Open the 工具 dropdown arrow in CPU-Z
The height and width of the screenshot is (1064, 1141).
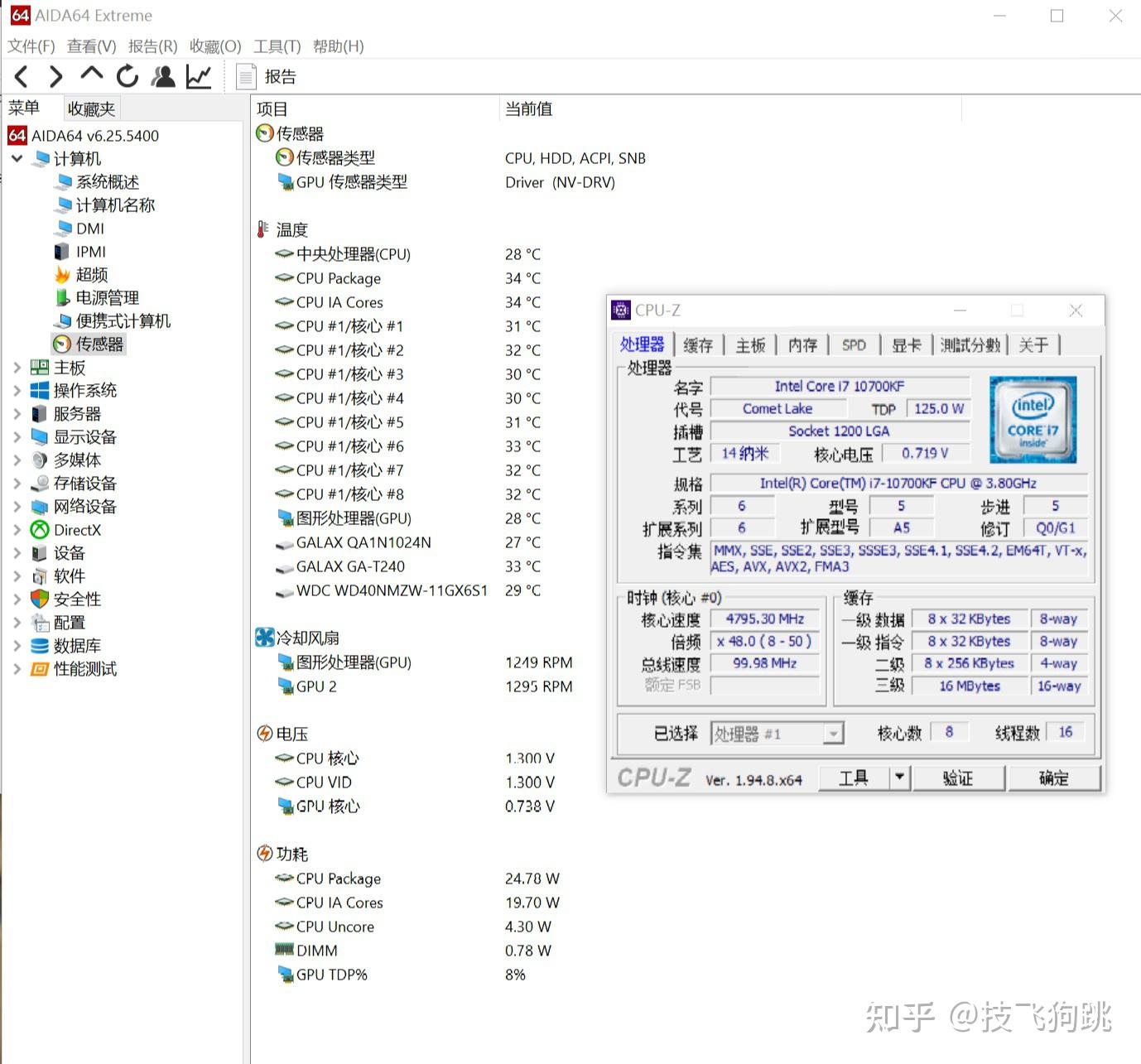(x=899, y=778)
